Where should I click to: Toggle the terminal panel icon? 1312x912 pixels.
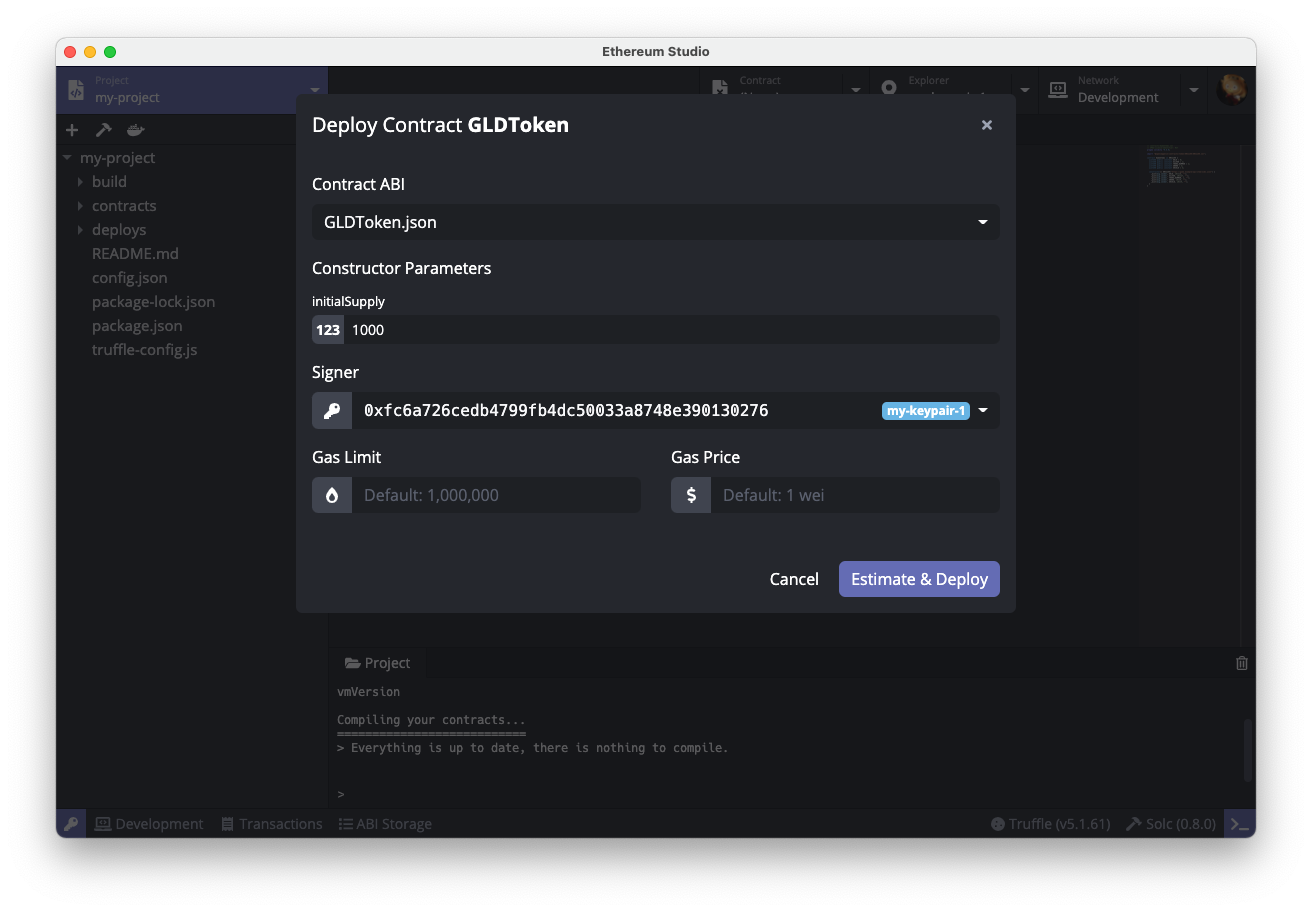[1240, 824]
